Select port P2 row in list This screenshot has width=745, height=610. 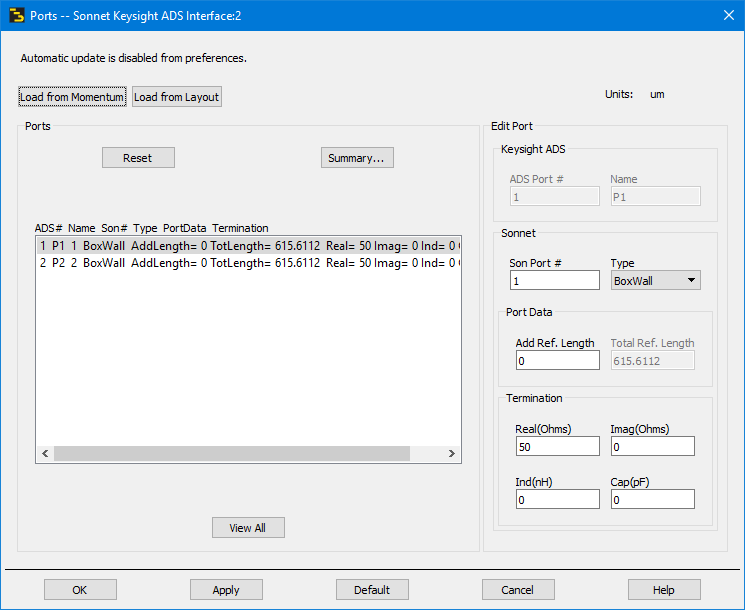(x=248, y=263)
